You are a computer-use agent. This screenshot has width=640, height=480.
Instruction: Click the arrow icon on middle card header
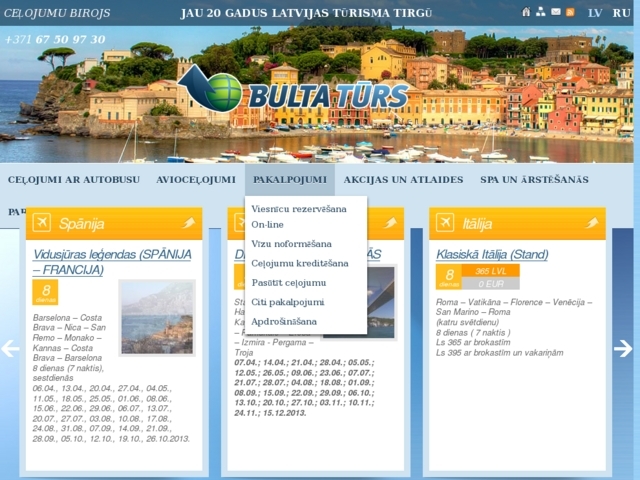click(390, 223)
